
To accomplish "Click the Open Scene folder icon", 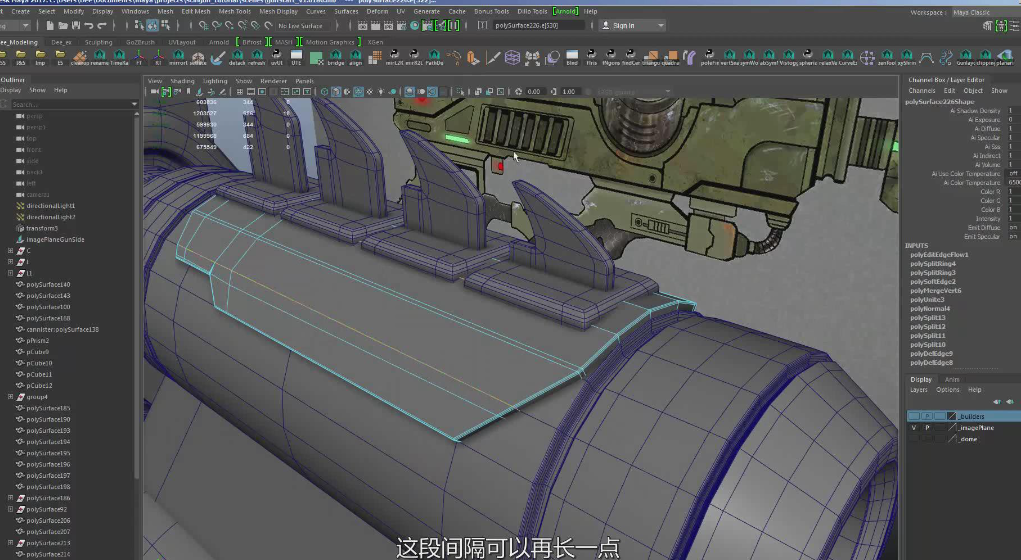I will [63, 25].
